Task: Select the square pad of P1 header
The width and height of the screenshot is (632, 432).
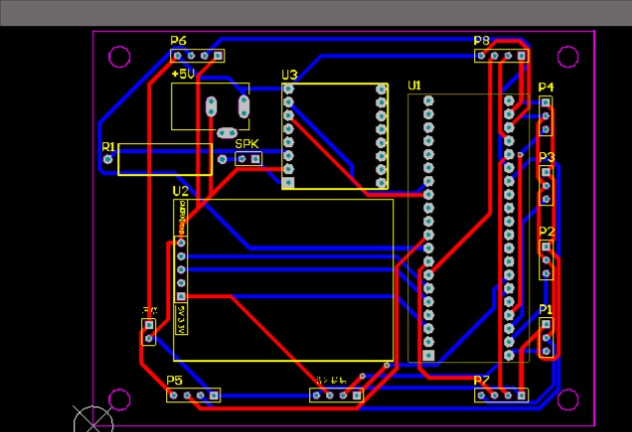Action: pyautogui.click(x=546, y=324)
